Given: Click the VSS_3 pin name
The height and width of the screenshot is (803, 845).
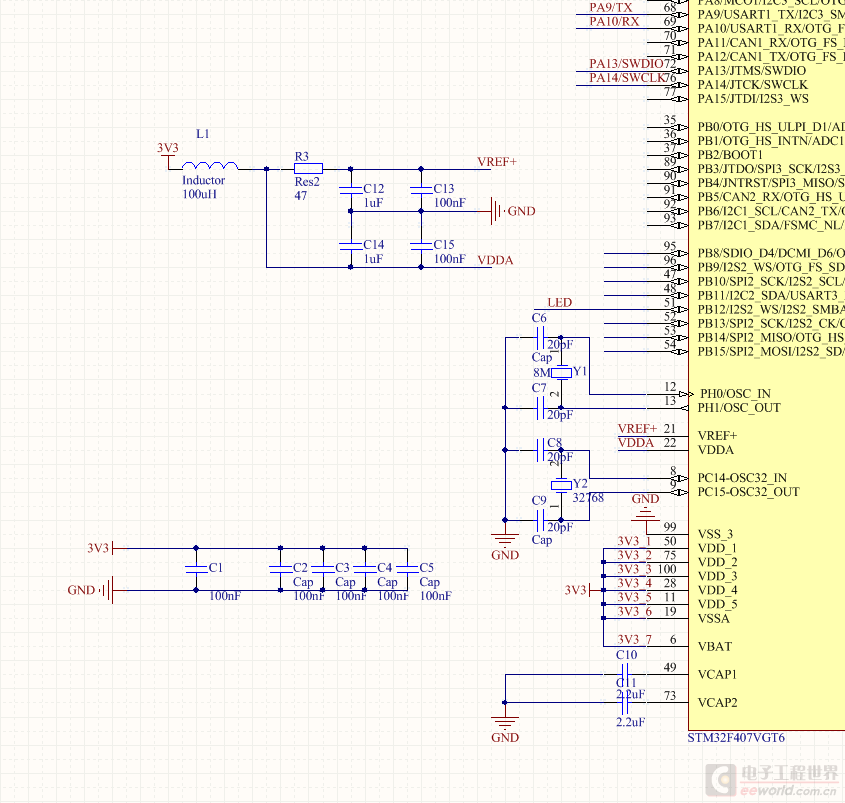Looking at the screenshot, I should click(715, 534).
